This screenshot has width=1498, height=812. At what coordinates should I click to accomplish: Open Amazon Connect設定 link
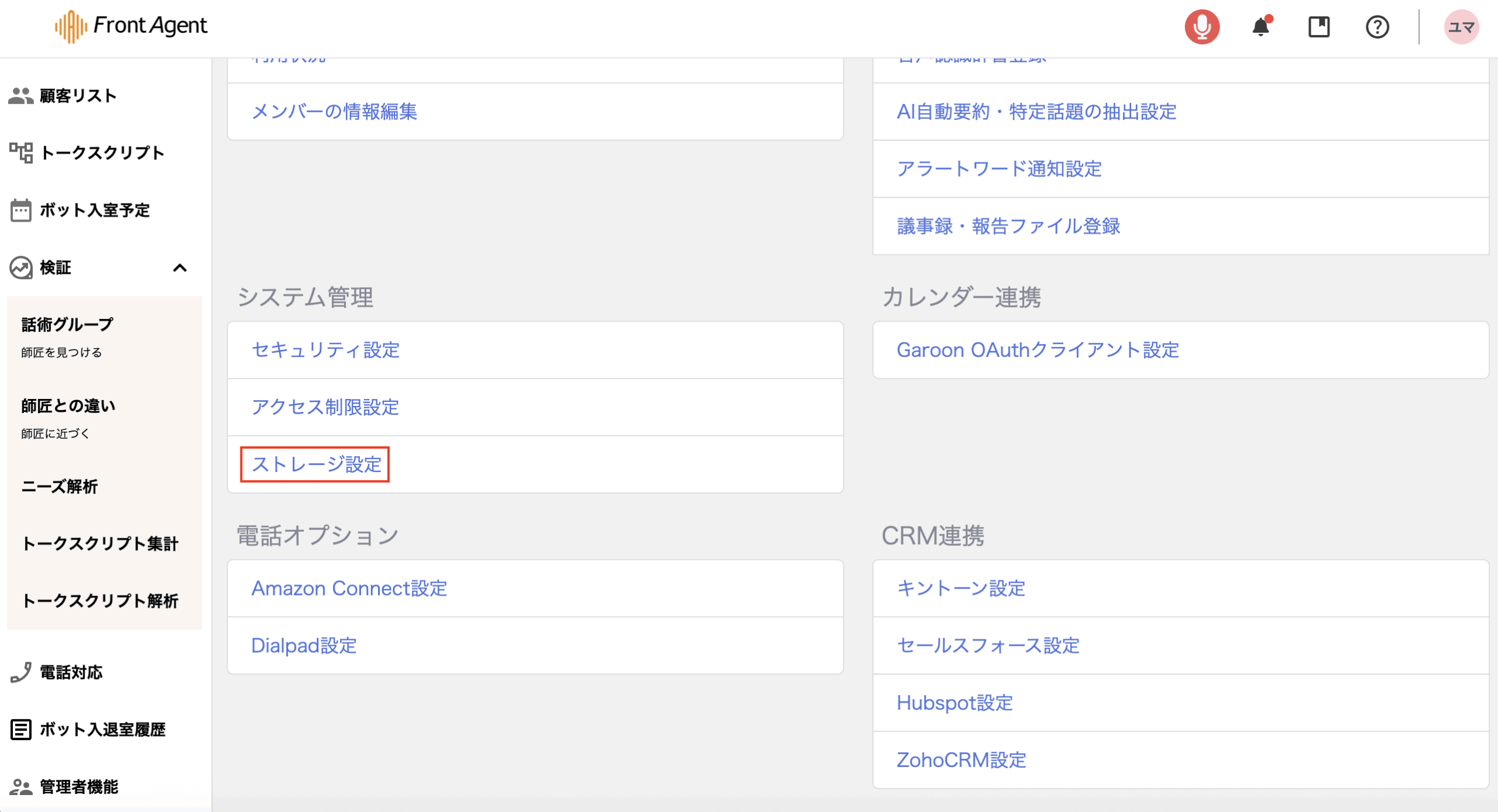coord(349,589)
